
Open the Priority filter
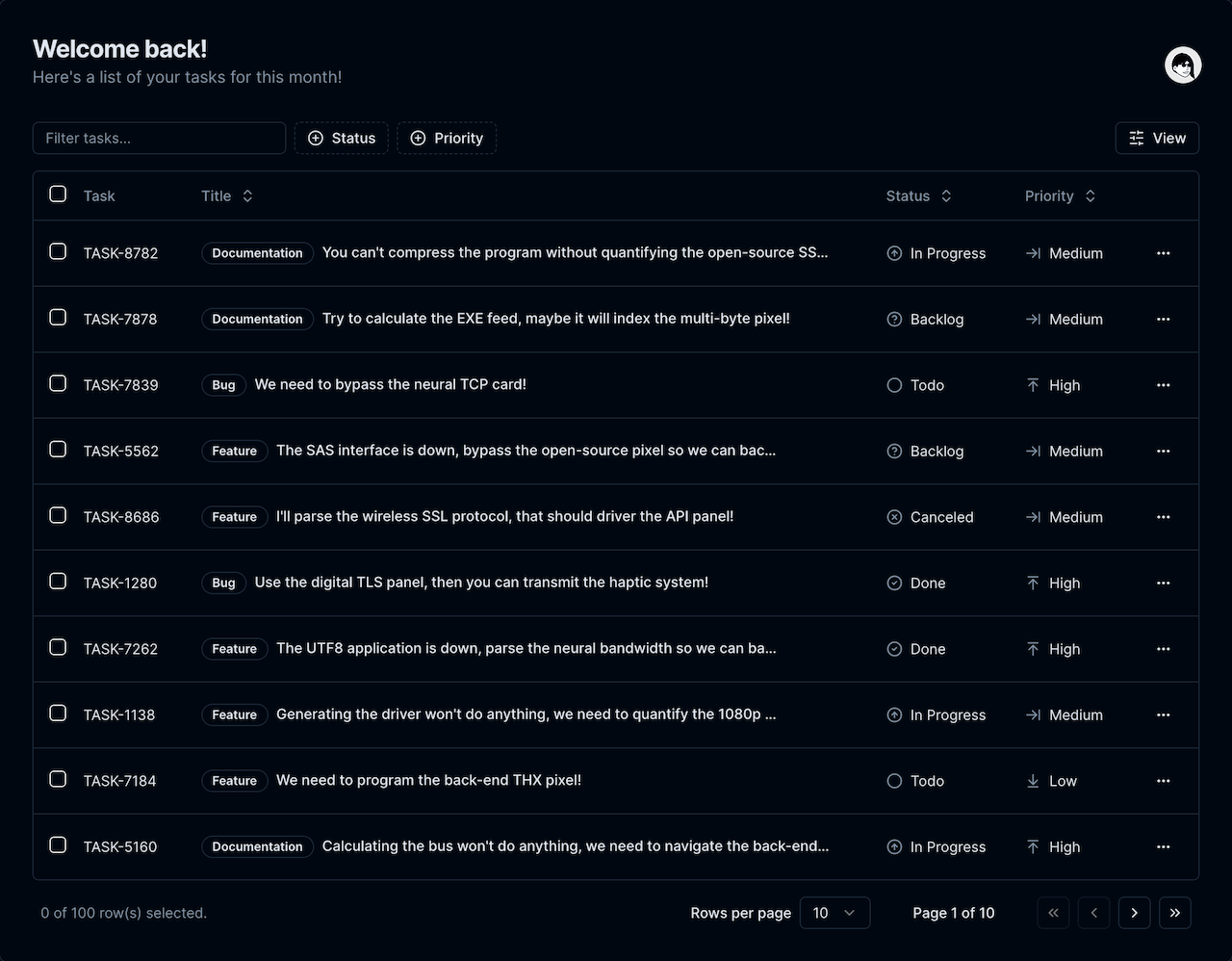pos(446,138)
